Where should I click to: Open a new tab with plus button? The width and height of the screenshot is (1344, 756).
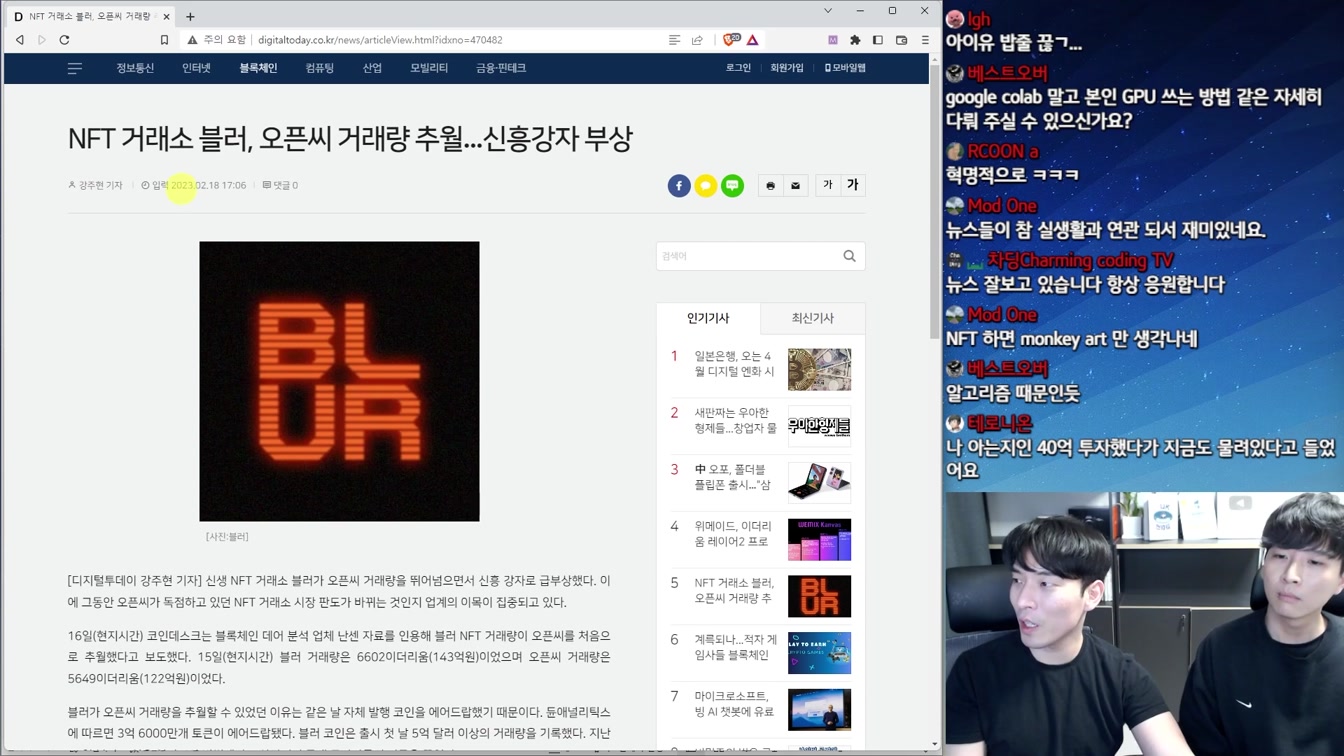pyautogui.click(x=190, y=16)
